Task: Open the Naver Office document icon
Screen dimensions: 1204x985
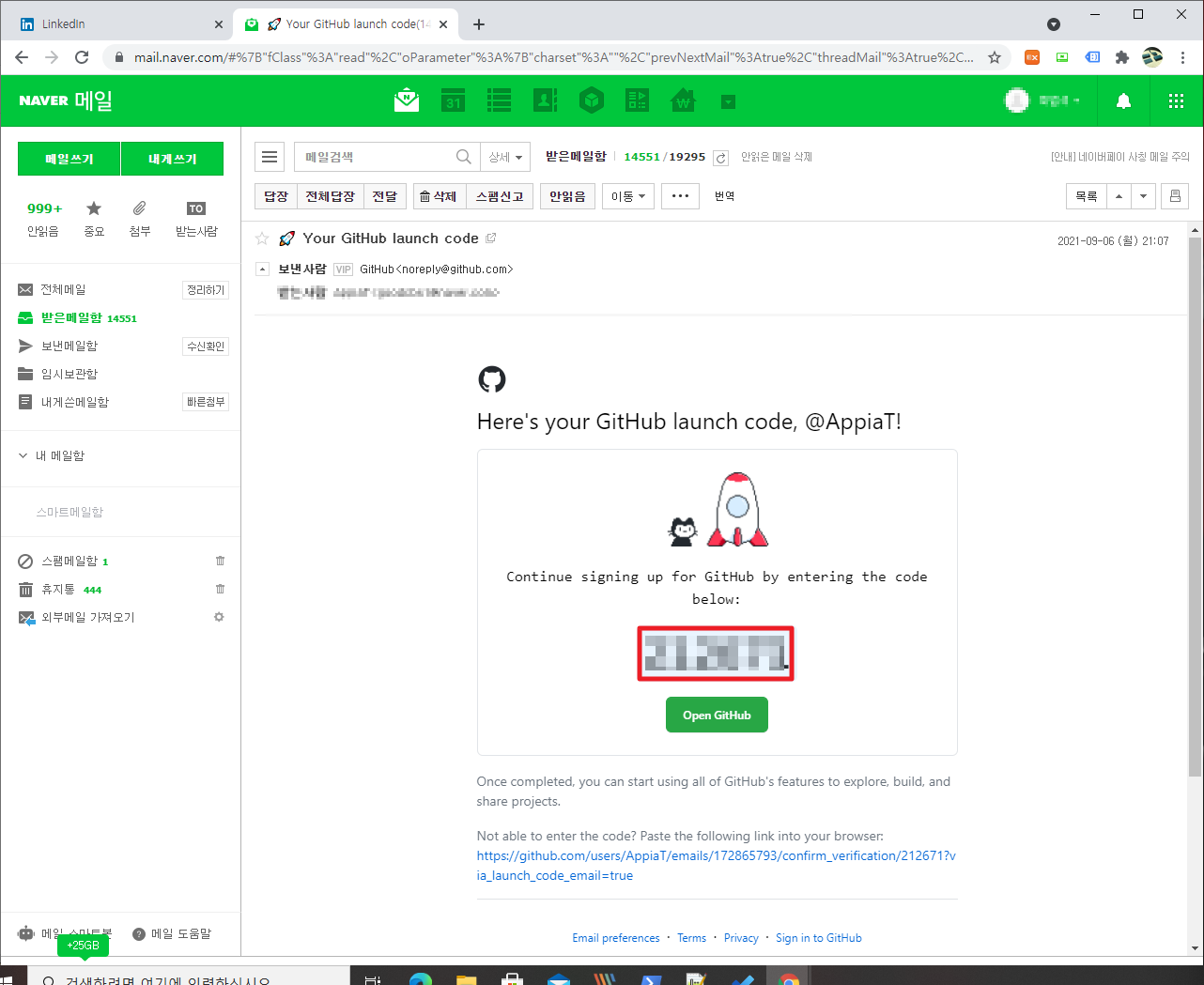Action: click(x=637, y=100)
